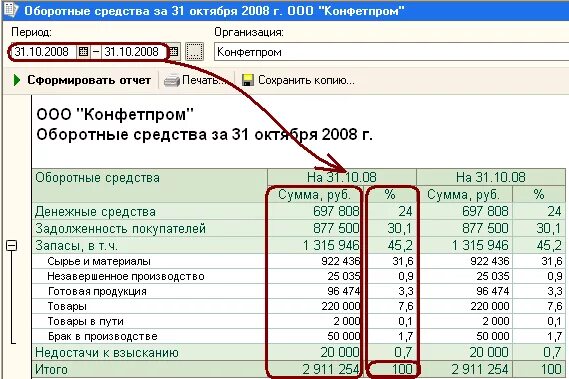
Task: Click 220 000 in first sum column
Action: click(340, 306)
